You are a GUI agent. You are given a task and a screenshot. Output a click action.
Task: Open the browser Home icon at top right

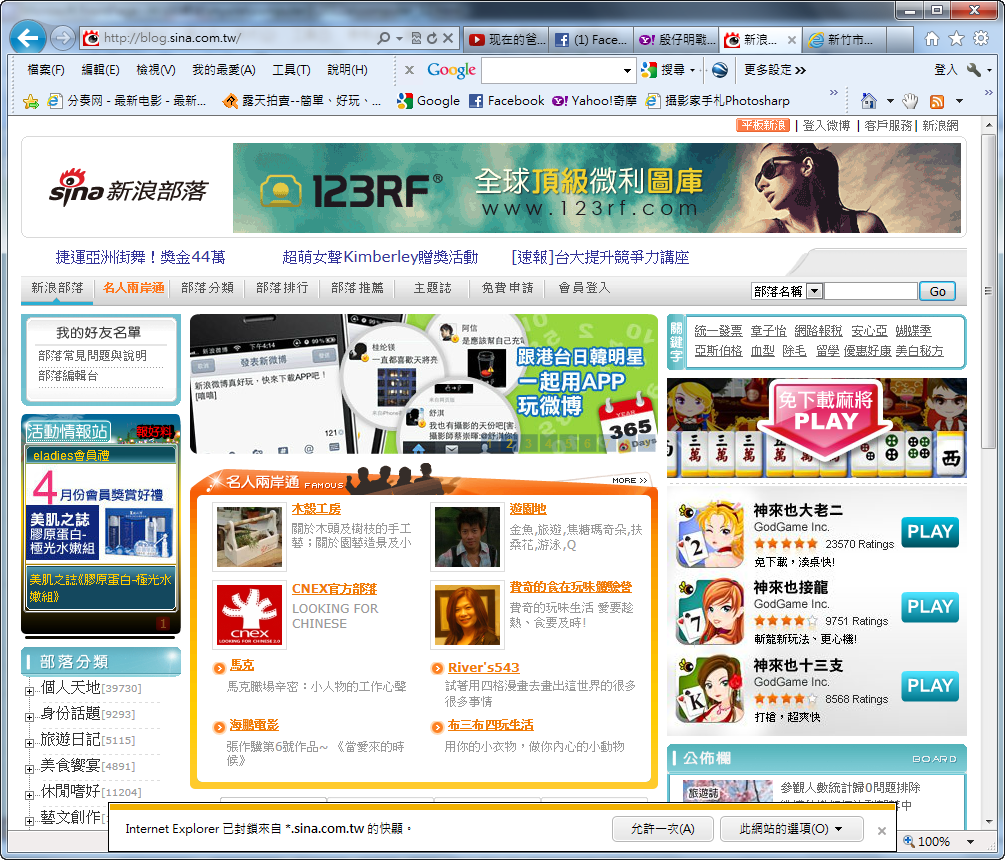click(932, 39)
